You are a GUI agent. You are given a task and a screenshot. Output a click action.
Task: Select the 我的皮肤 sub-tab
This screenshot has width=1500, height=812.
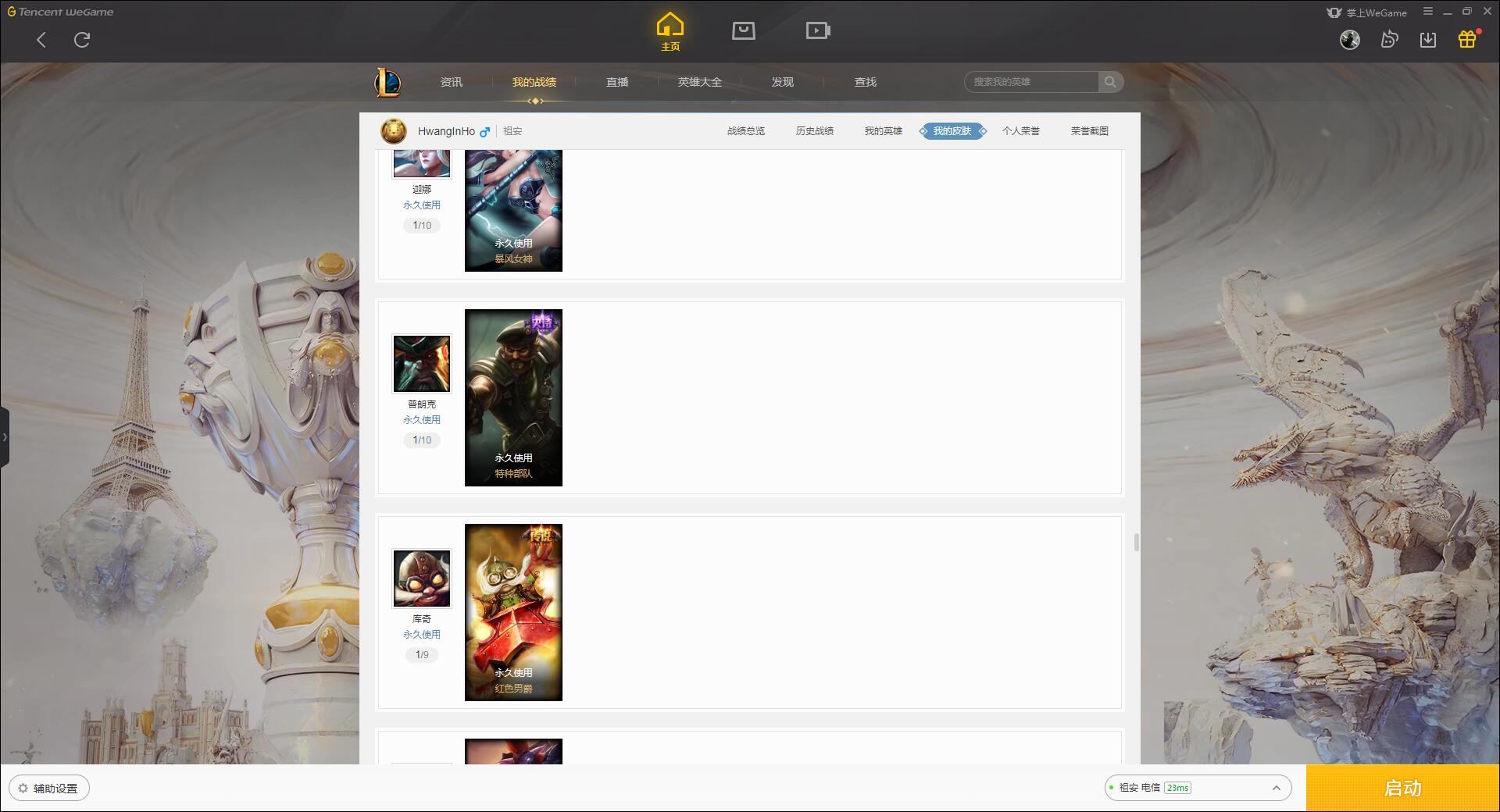coord(952,131)
